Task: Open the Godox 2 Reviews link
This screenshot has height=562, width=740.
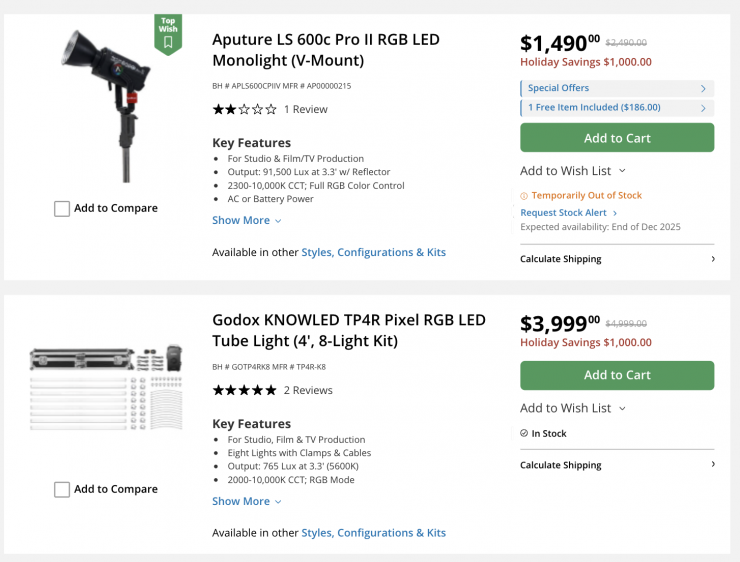Action: [x=308, y=390]
